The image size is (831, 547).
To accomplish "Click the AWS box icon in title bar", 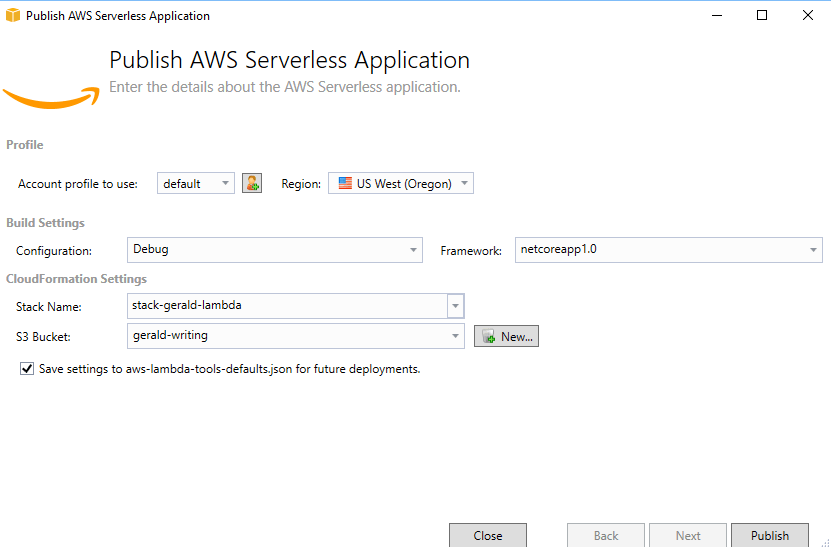I will pyautogui.click(x=13, y=16).
